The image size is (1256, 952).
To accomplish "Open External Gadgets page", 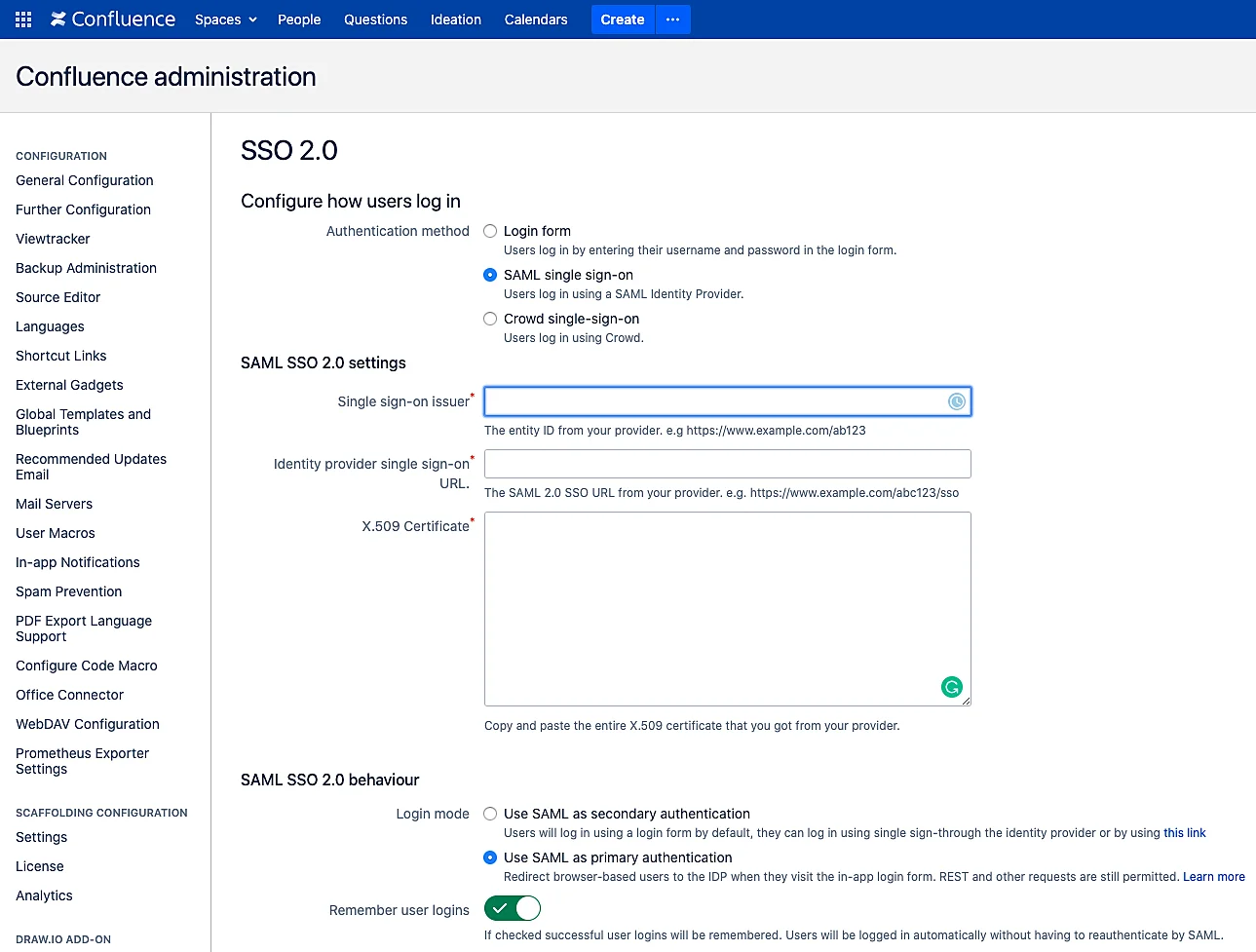I will 69,385.
